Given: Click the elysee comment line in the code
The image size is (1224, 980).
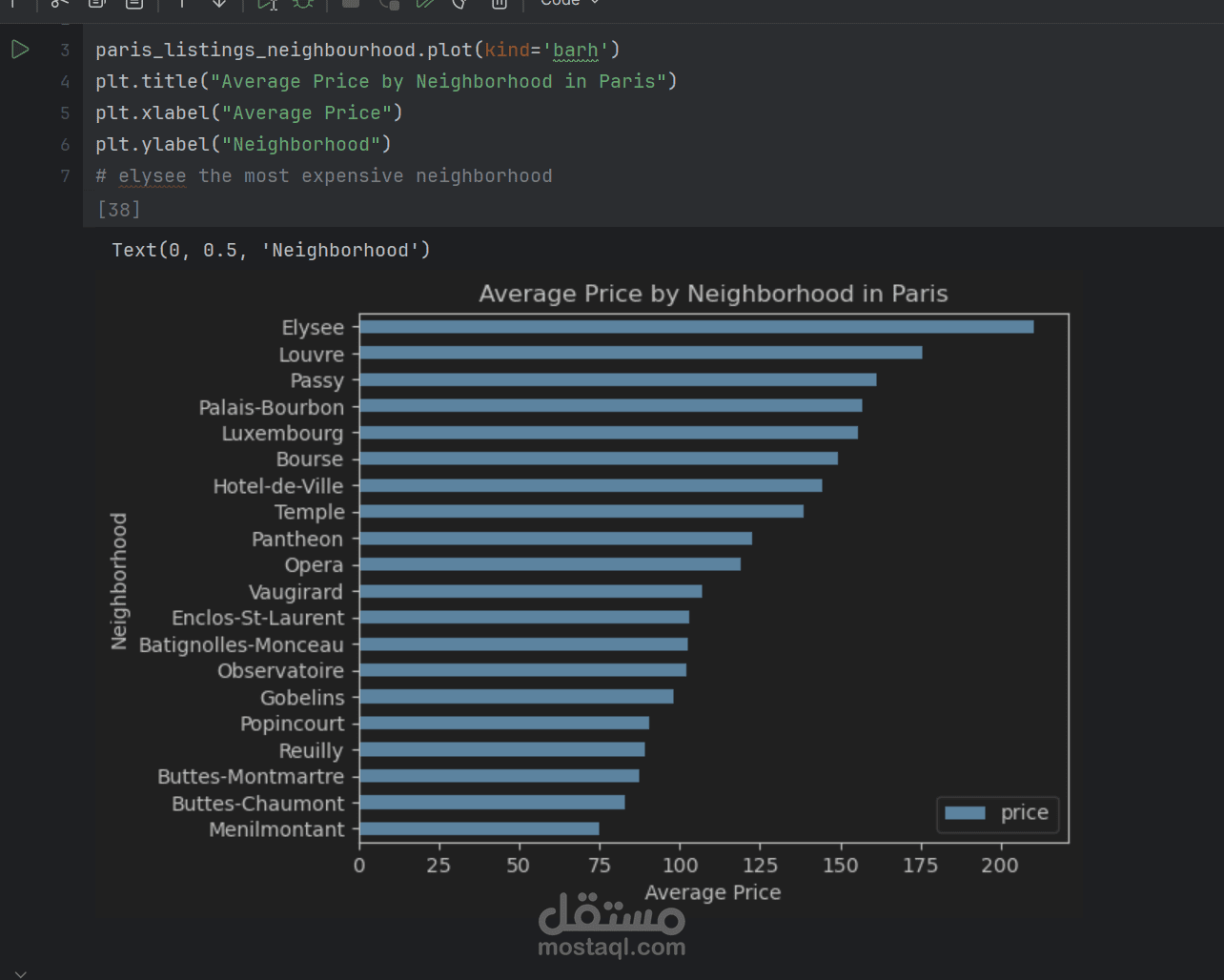Looking at the screenshot, I should [324, 176].
